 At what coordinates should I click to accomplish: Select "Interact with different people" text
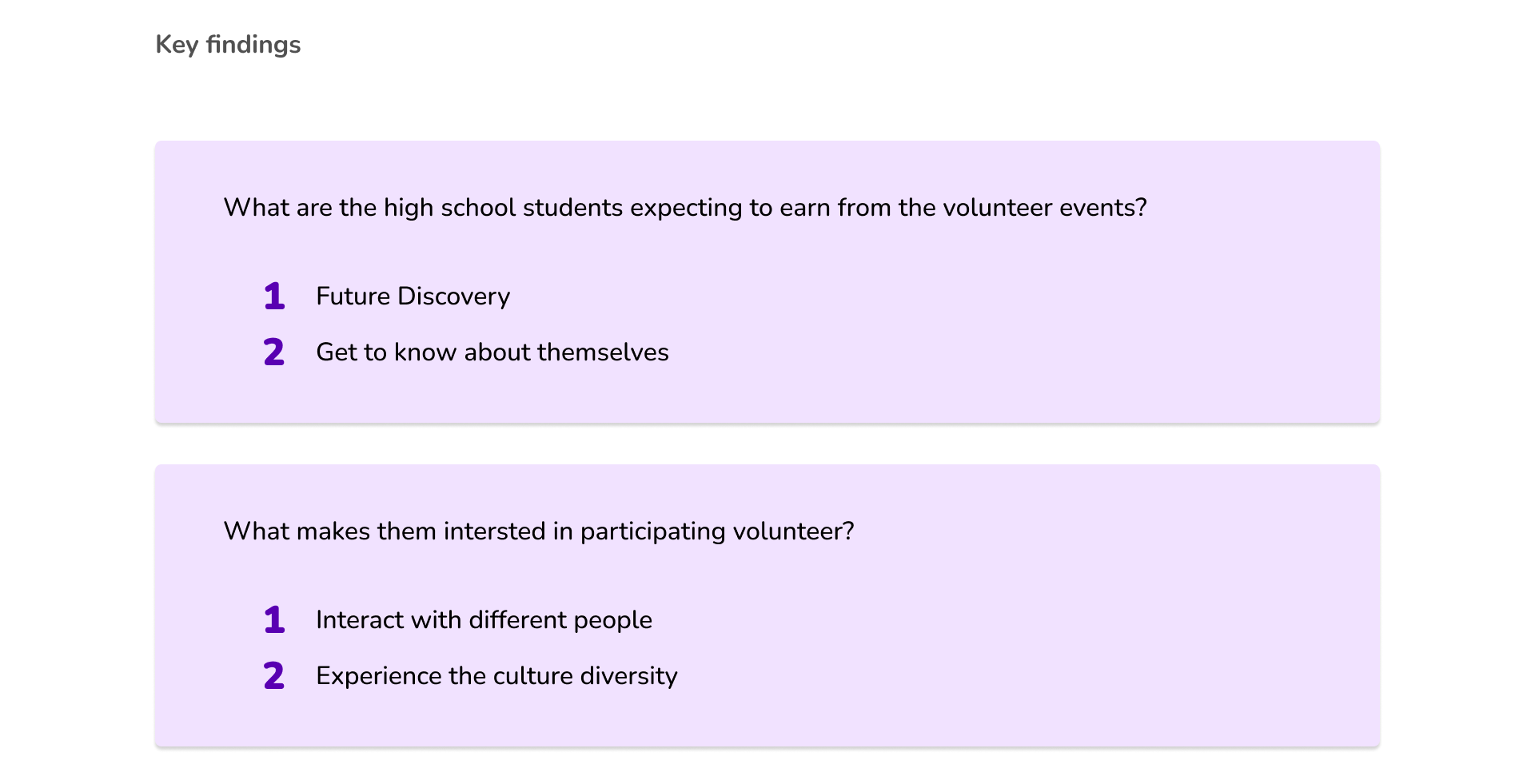pyautogui.click(x=484, y=620)
